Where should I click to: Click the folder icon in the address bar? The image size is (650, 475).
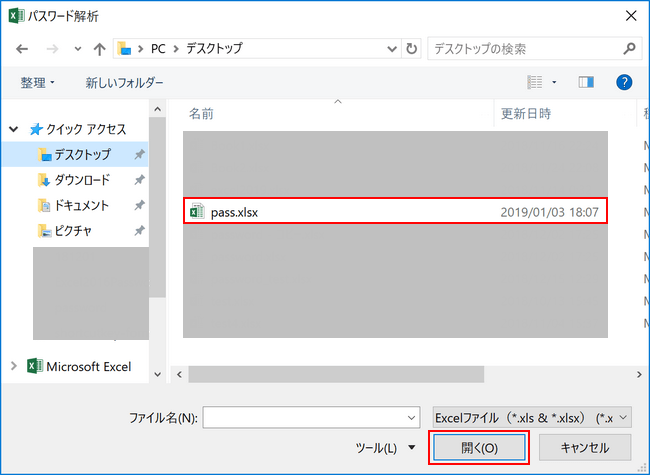tap(124, 48)
